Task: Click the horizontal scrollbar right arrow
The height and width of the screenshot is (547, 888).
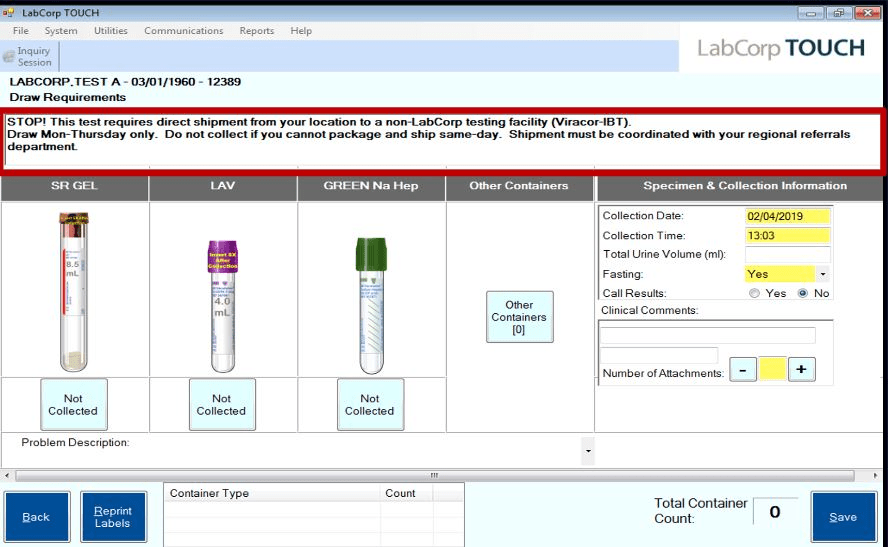Action: point(876,476)
